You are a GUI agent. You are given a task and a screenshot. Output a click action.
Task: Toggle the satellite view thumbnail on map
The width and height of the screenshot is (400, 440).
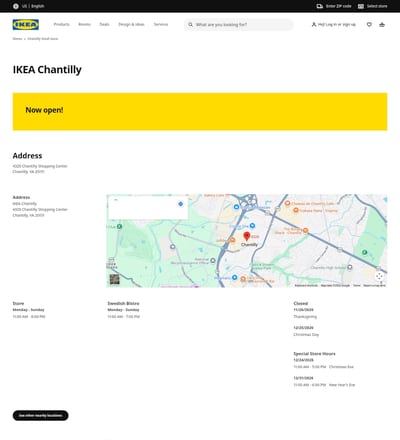point(115,279)
